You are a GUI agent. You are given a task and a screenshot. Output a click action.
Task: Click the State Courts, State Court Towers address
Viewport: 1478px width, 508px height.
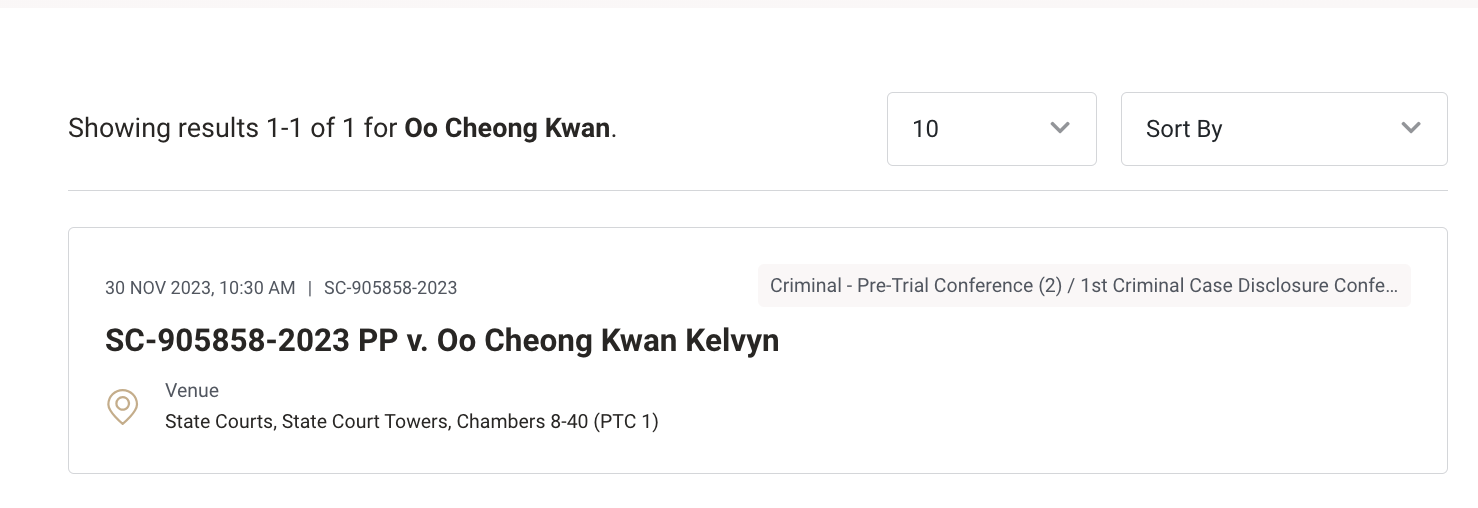308,422
